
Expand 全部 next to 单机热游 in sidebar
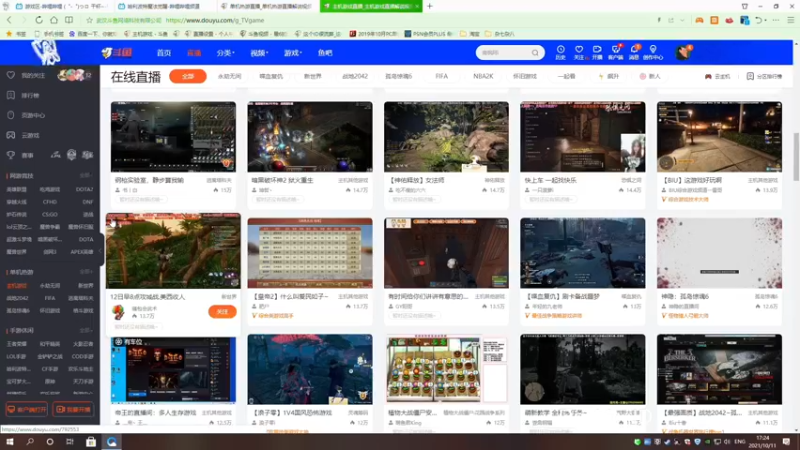coord(86,272)
